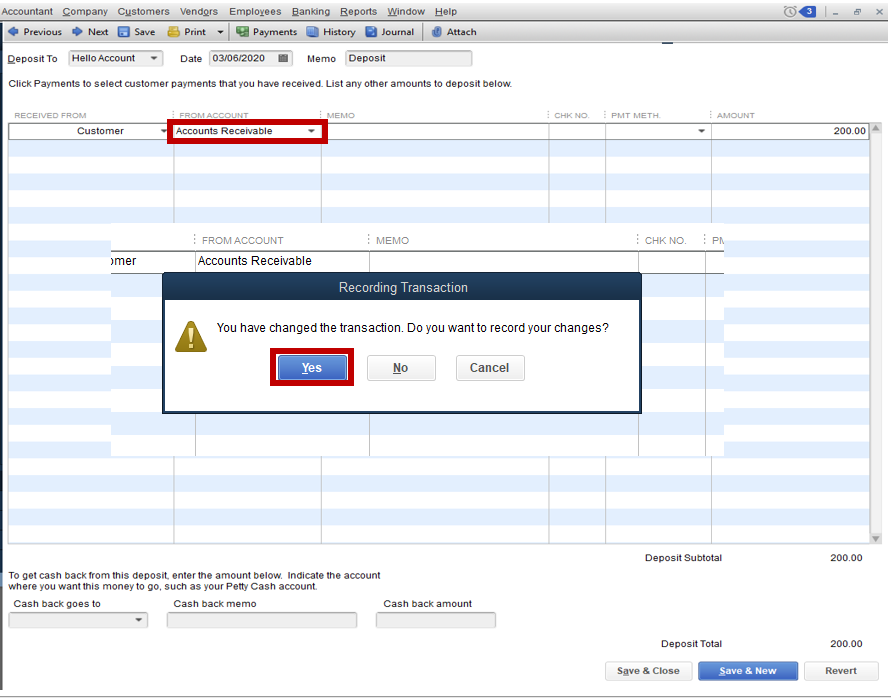Viewport: 891px width, 698px height.
Task: Open the Reports menu
Action: [359, 11]
